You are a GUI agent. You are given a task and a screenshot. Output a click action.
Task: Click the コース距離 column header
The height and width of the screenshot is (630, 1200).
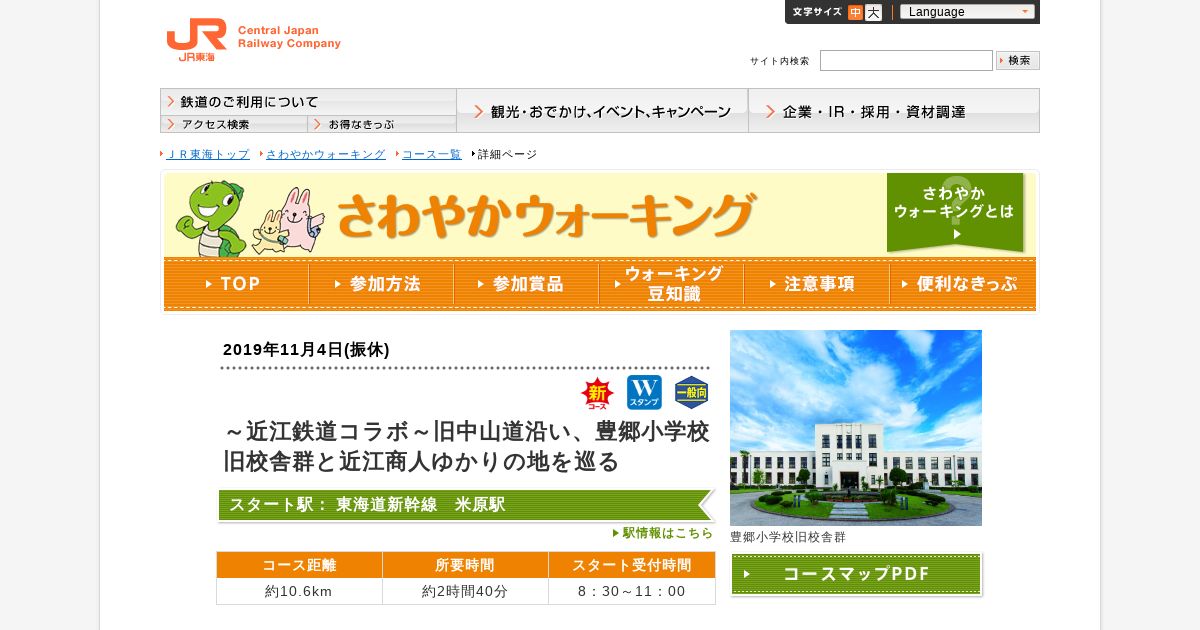tap(299, 565)
